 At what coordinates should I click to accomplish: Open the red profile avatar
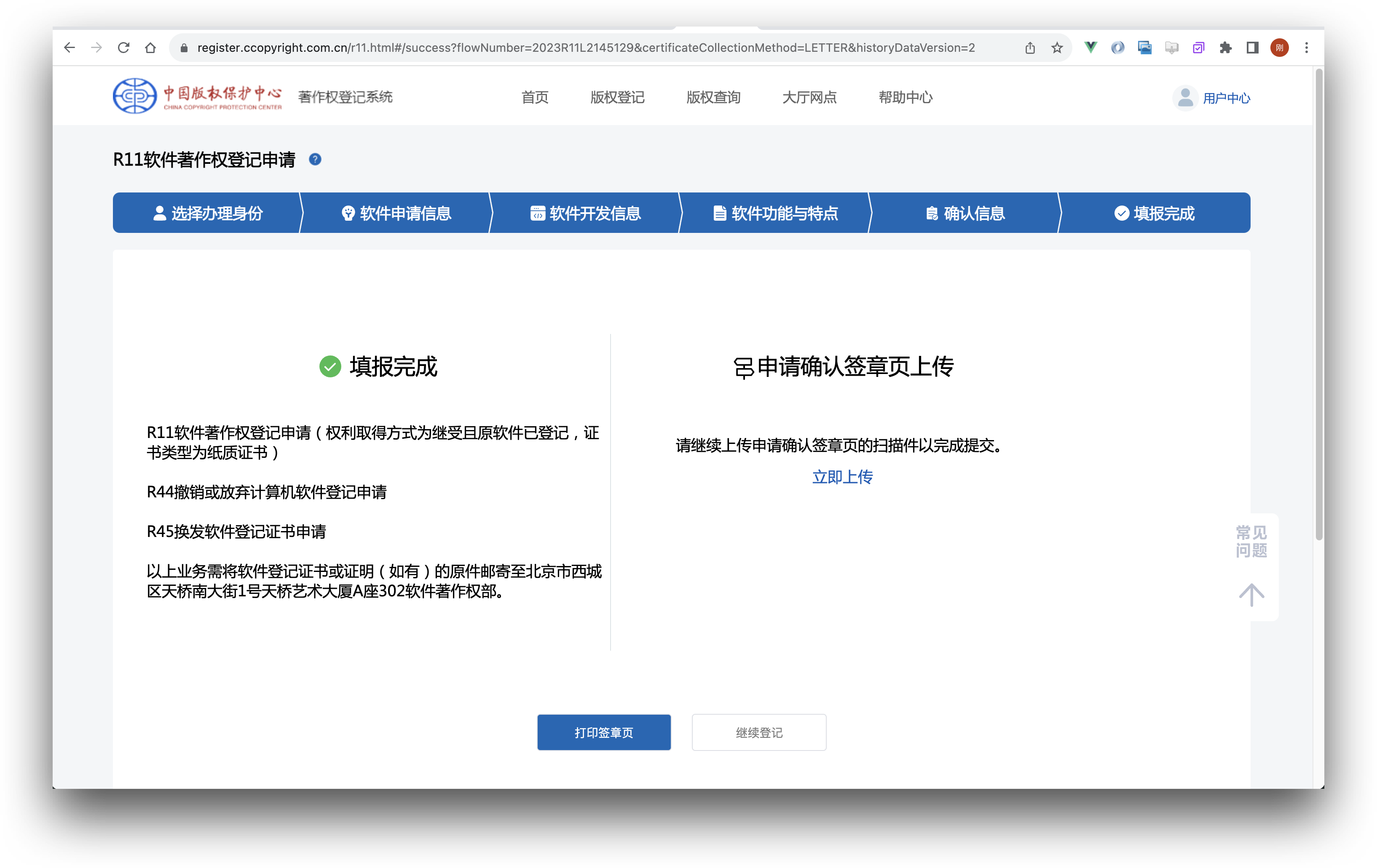click(x=1279, y=48)
